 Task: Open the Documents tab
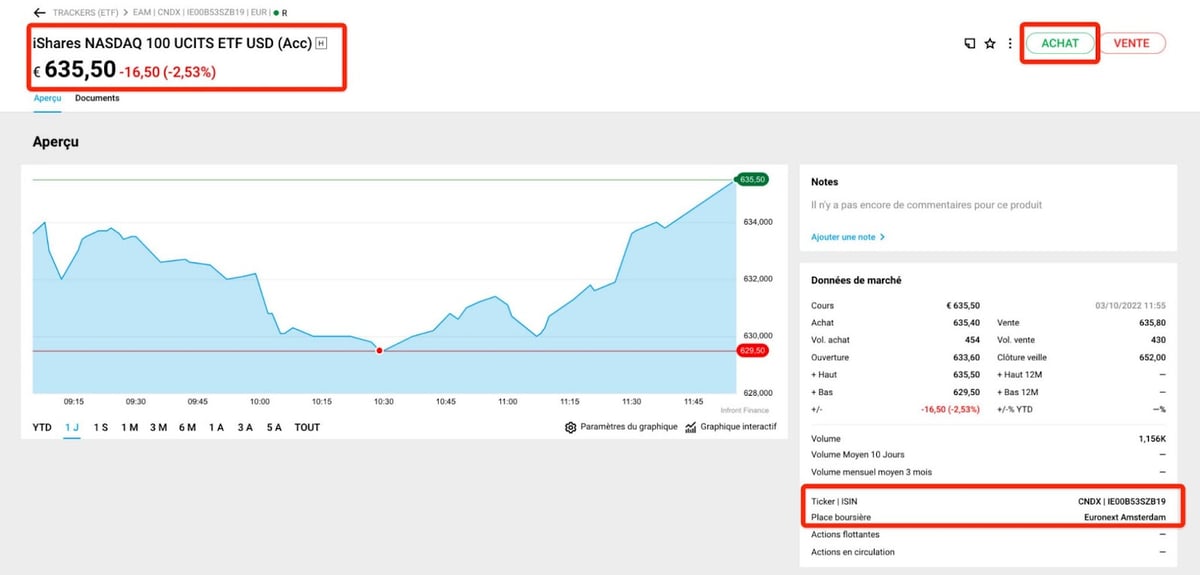click(97, 98)
